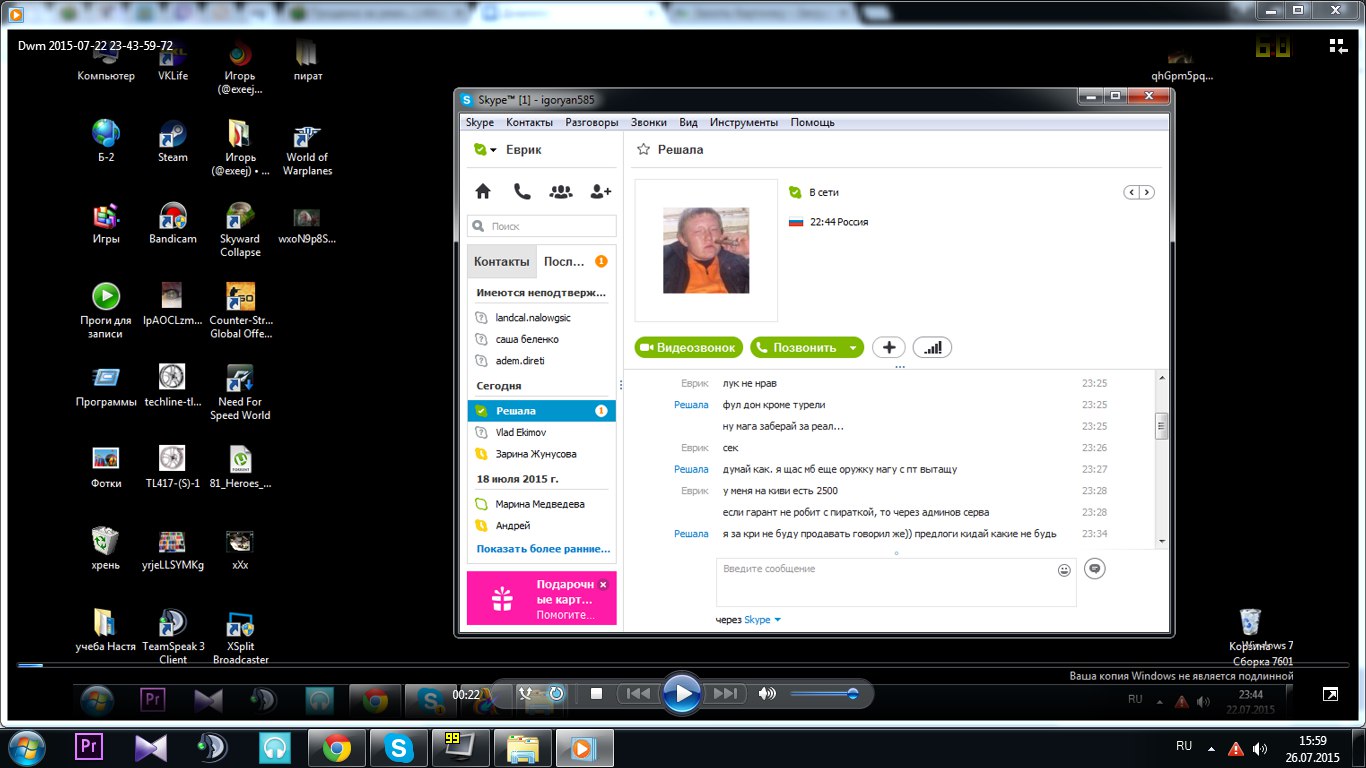Click the add contact icon in Skype
1366x768 pixels.
click(601, 191)
